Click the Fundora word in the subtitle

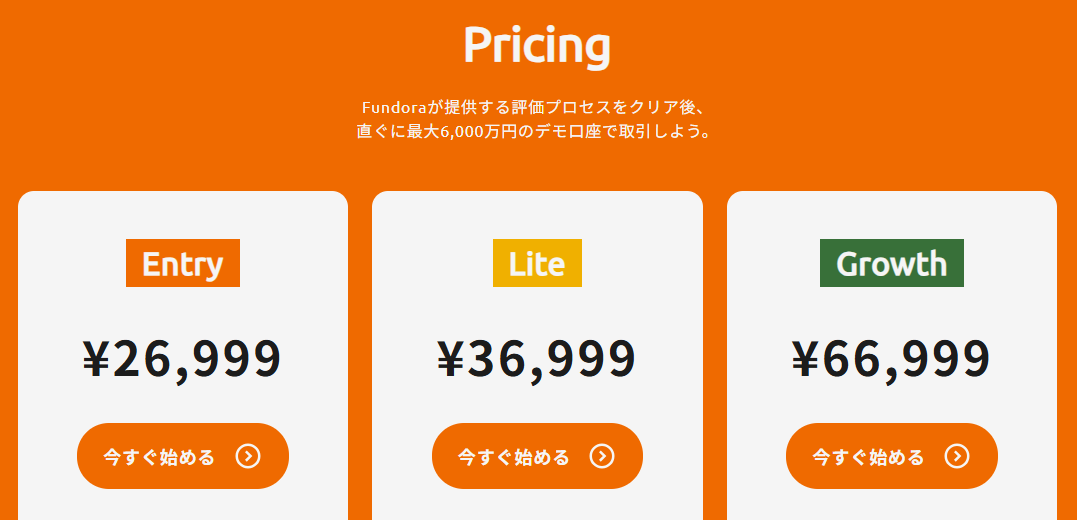coord(395,108)
